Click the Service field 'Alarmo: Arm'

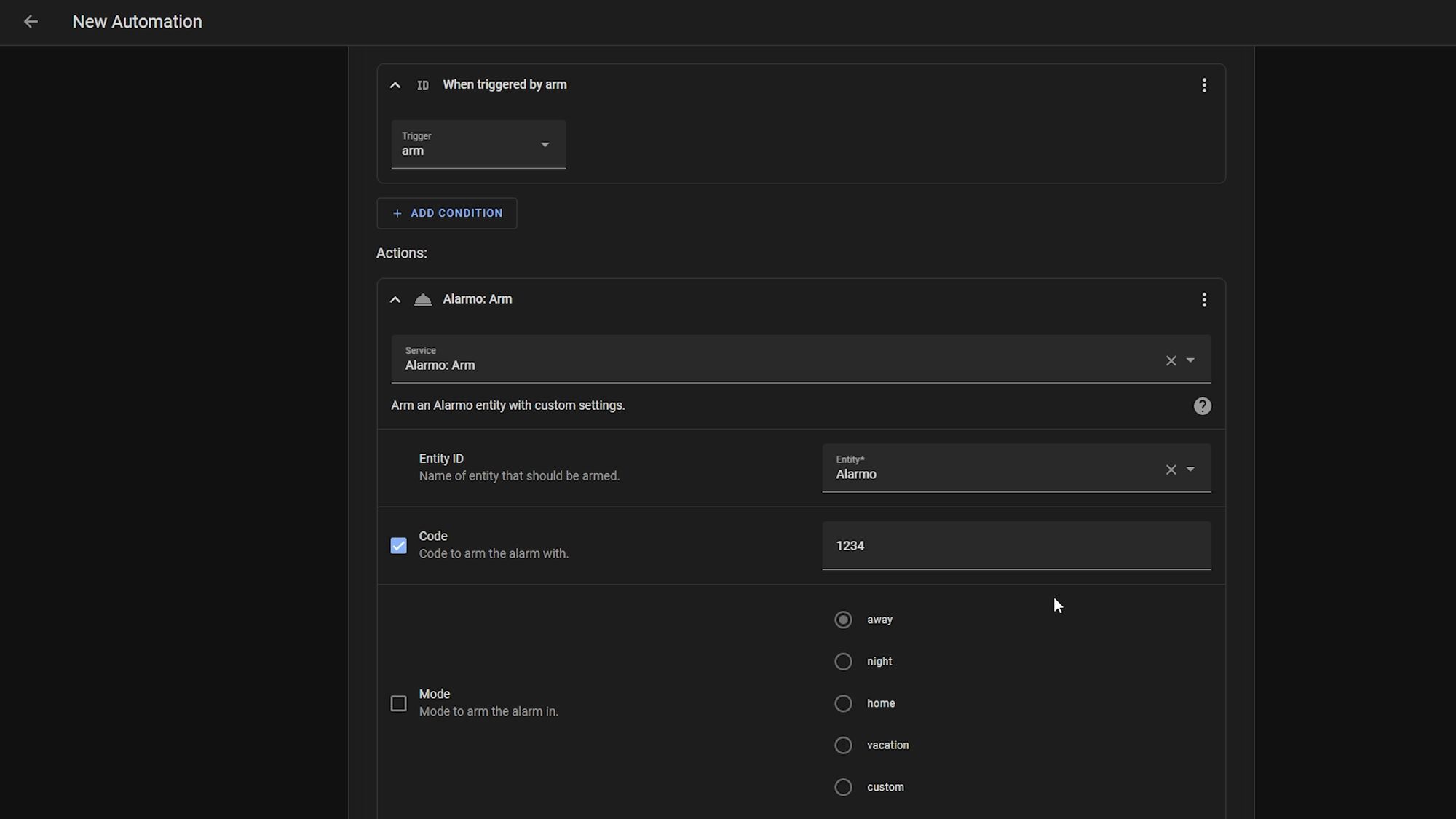801,359
